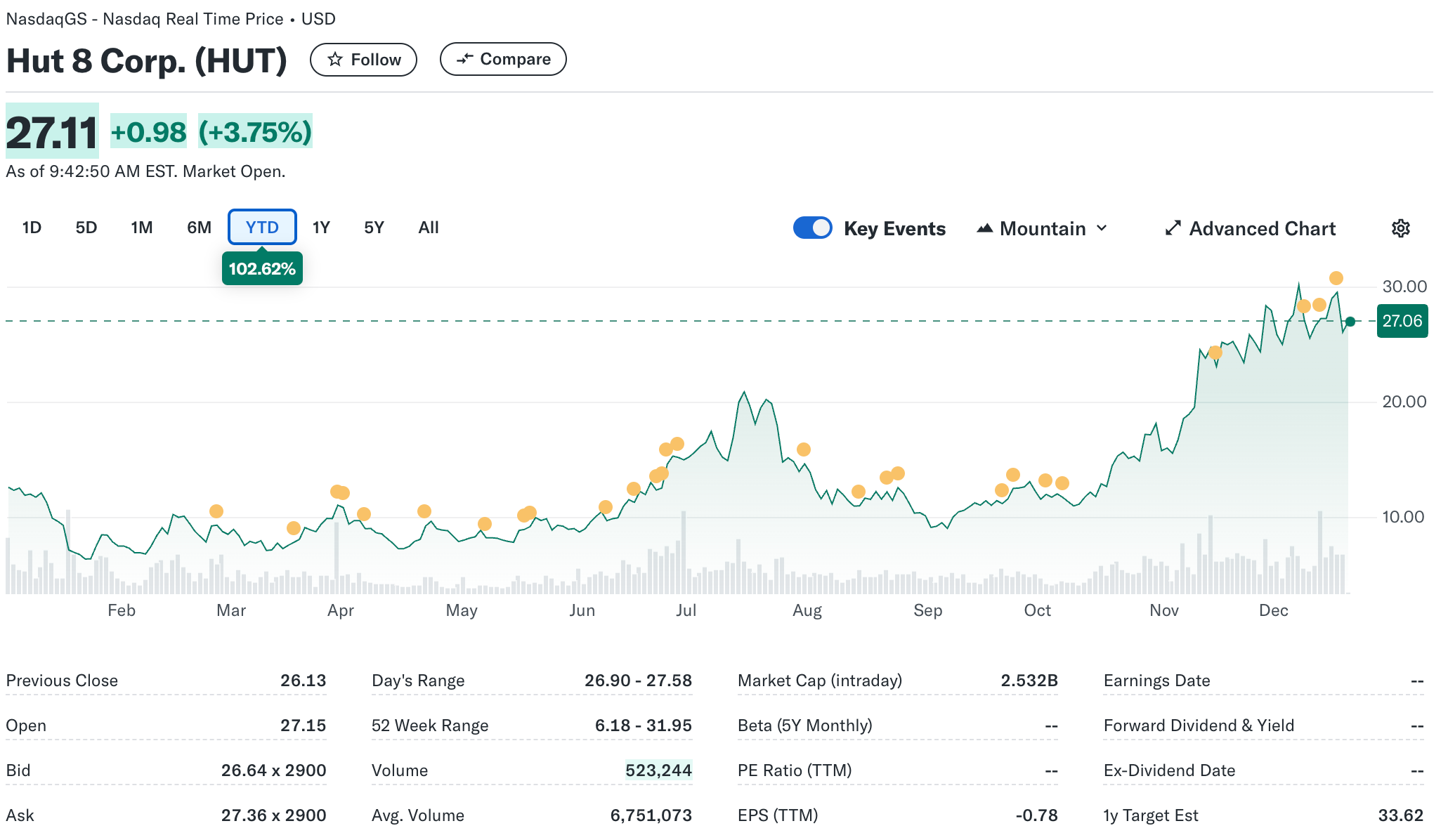The height and width of the screenshot is (840, 1448).
Task: Click the star icon on the Follow button
Action: (x=335, y=60)
